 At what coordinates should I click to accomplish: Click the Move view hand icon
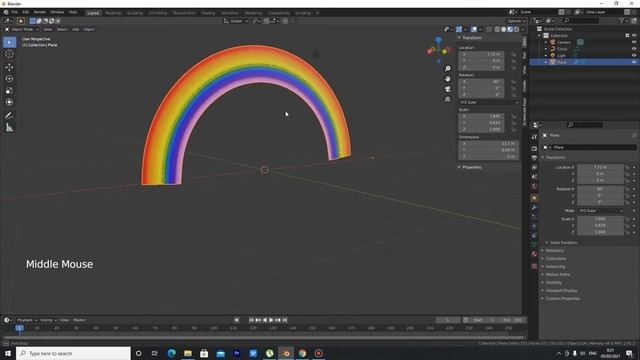[448, 79]
